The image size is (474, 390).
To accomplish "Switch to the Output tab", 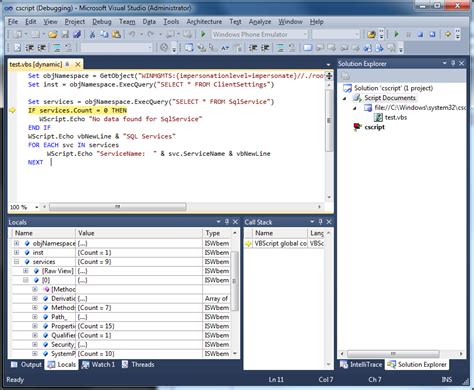I will pyautogui.click(x=26, y=365).
